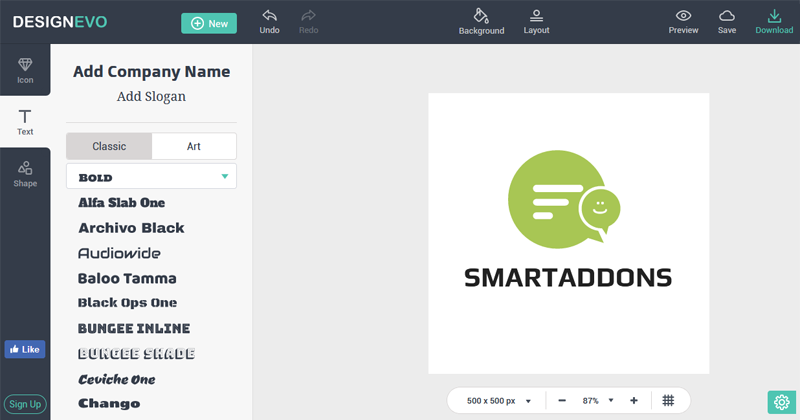Screen dimensions: 800x420
Task: Choose Bungee Shade font
Action: coord(136,354)
